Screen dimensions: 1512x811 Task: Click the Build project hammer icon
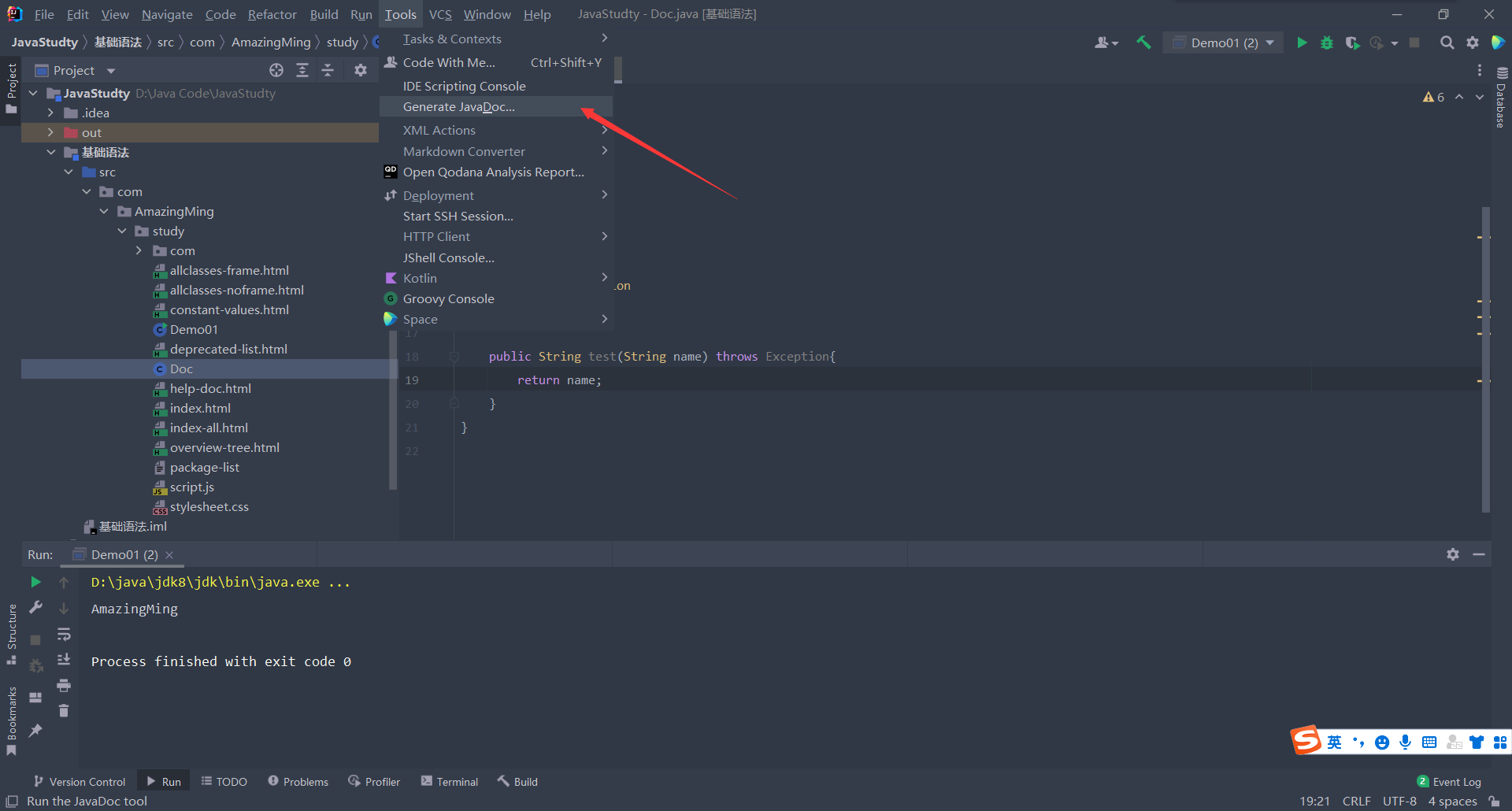(1143, 43)
